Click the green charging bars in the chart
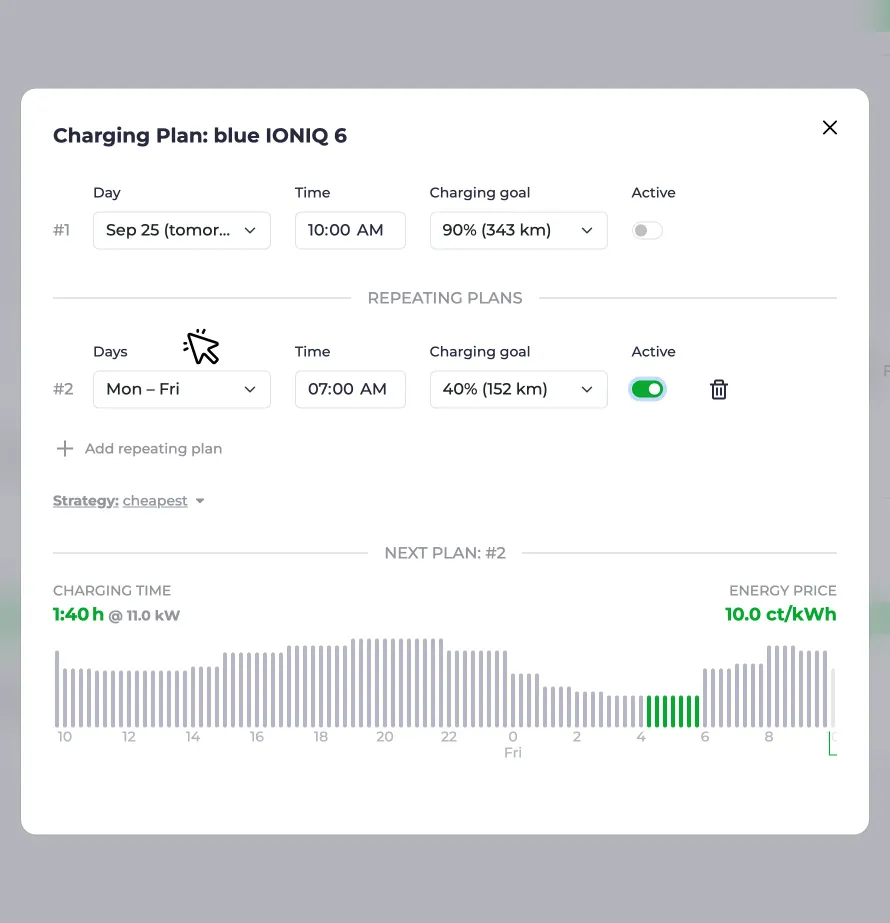The image size is (890, 923). 672,711
